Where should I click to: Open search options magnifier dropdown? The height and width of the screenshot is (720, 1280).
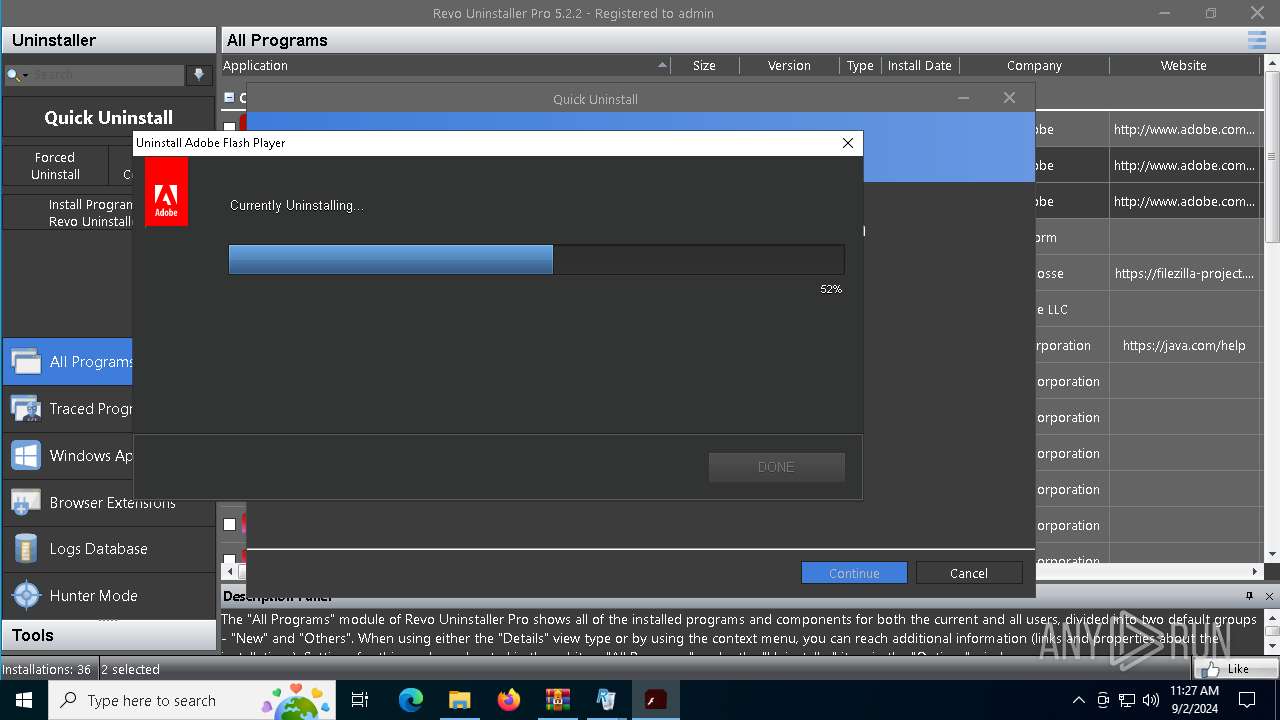click(17, 75)
